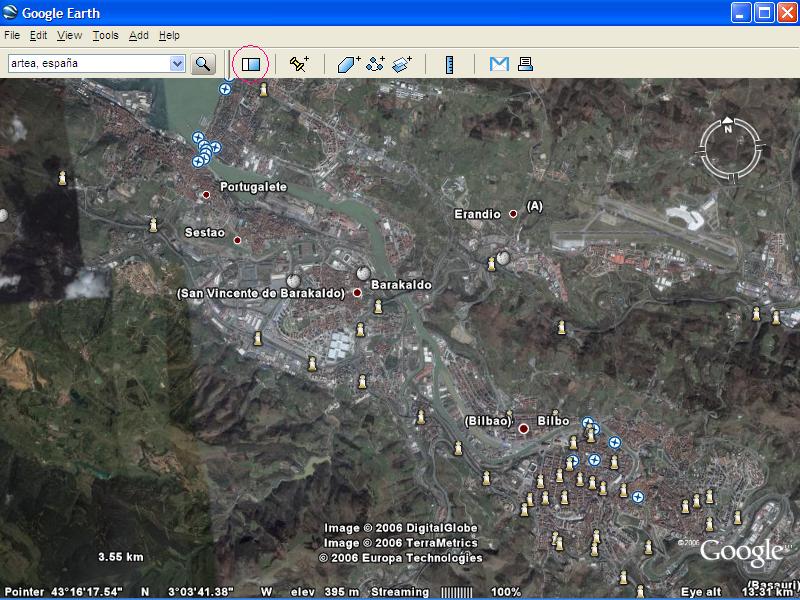Open the Add menu
Image resolution: width=800 pixels, height=600 pixels.
point(138,35)
